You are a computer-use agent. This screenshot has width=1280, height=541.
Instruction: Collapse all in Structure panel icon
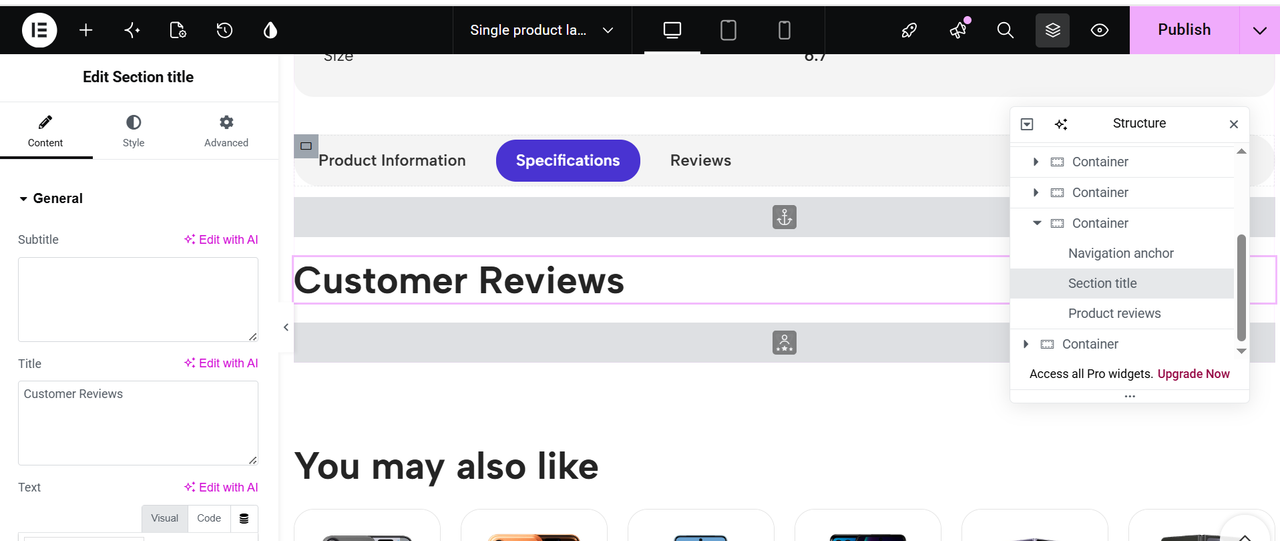click(x=1027, y=124)
